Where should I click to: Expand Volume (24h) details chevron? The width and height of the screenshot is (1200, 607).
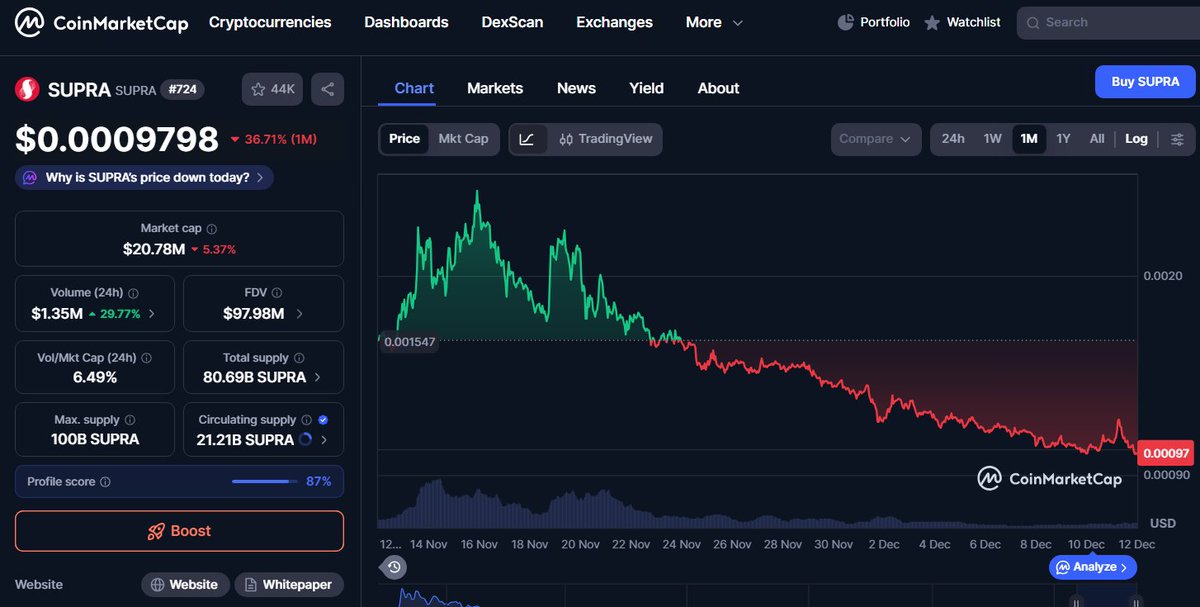(x=152, y=314)
